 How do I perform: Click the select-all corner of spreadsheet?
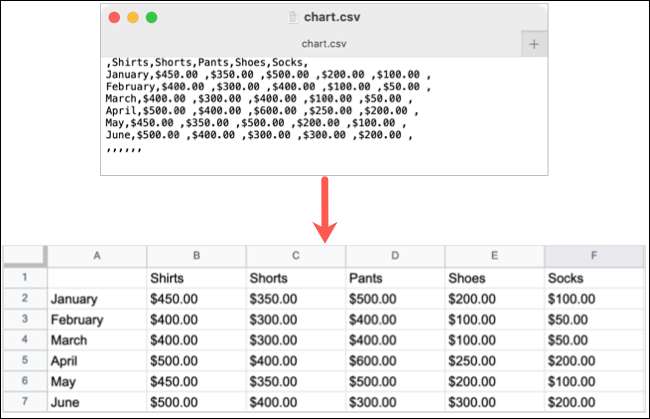coord(24,256)
